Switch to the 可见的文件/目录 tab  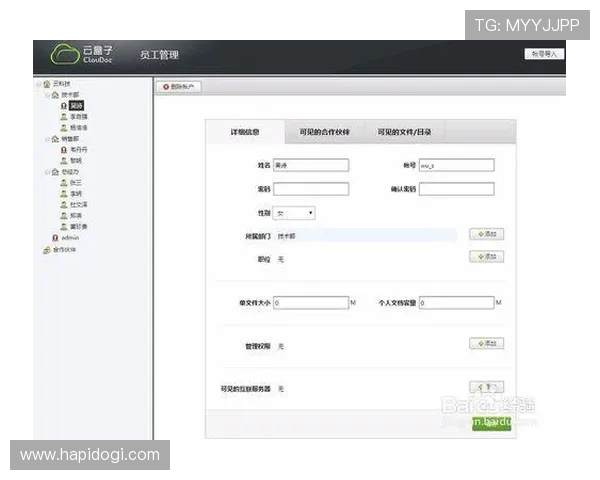[x=404, y=132]
